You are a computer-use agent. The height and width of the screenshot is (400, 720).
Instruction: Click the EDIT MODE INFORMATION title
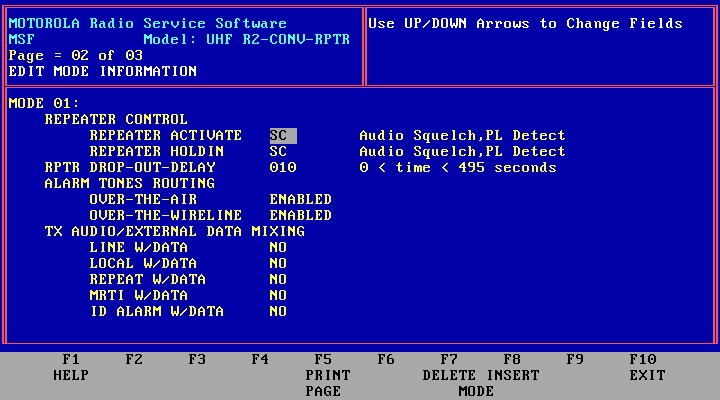pos(103,72)
